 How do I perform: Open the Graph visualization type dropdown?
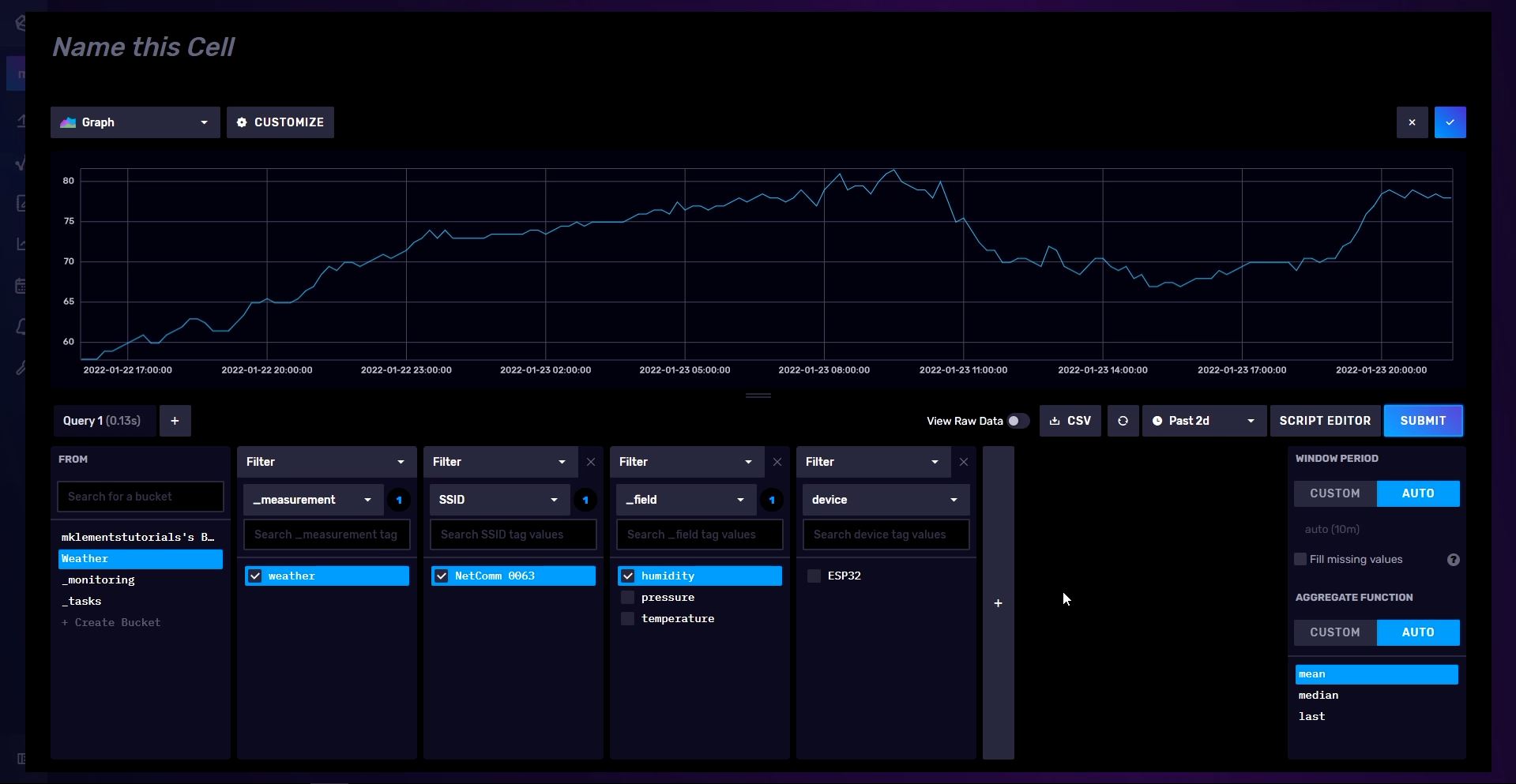(135, 122)
